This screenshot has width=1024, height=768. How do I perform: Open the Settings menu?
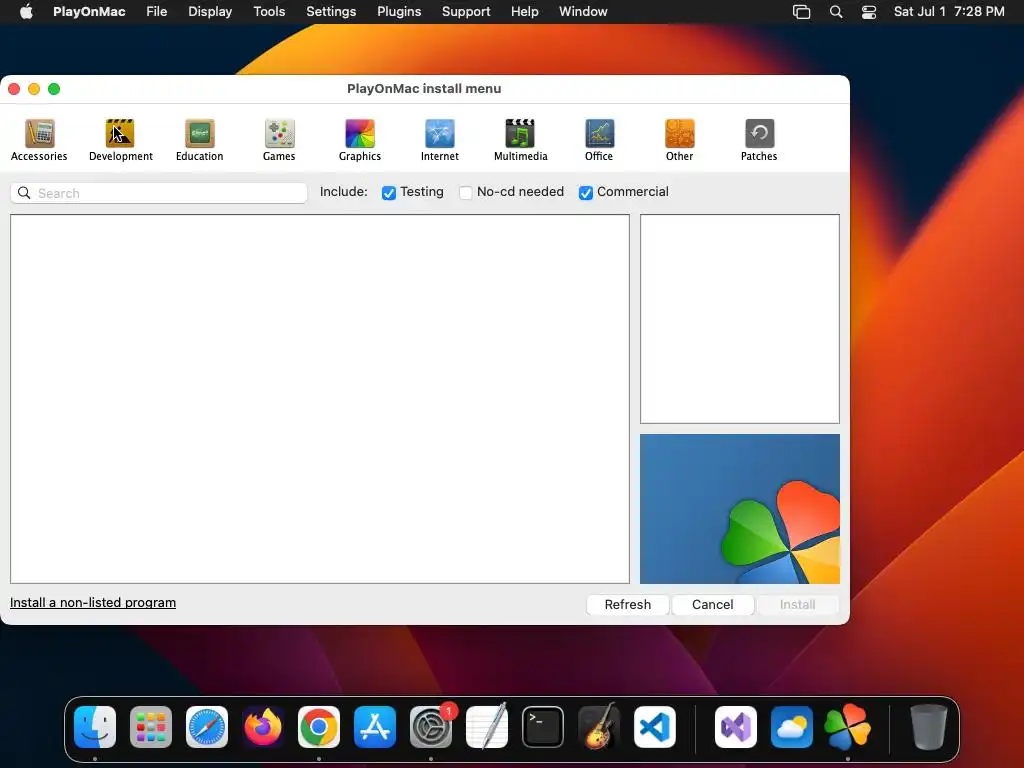pos(331,12)
